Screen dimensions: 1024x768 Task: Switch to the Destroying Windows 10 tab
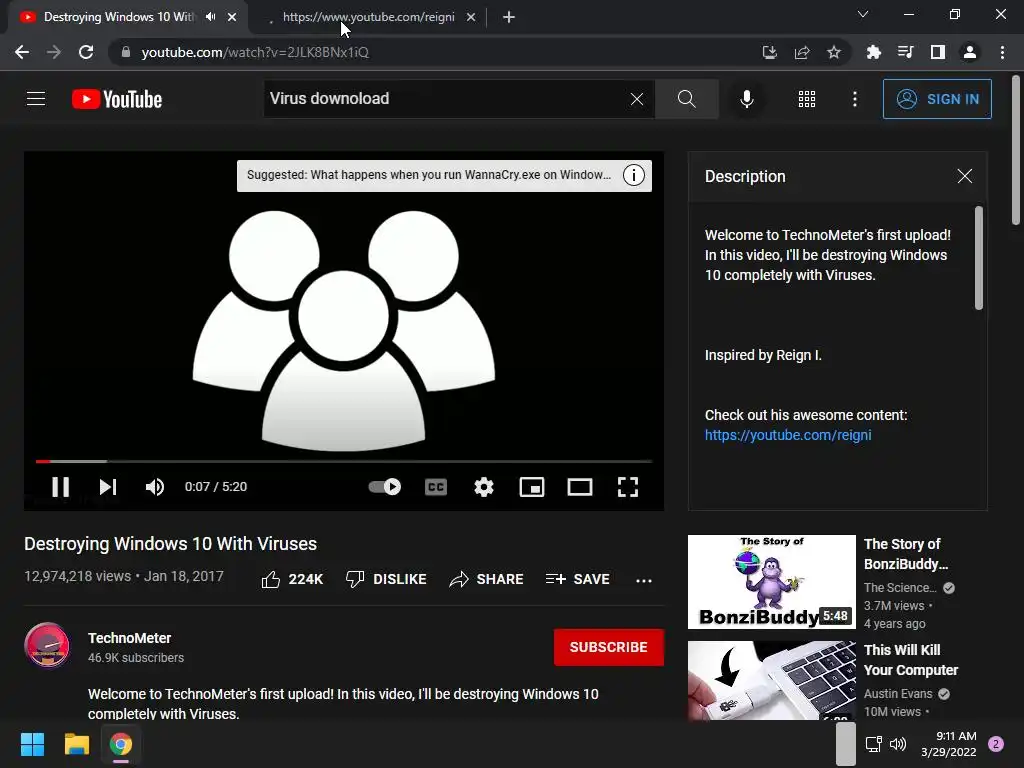(118, 17)
